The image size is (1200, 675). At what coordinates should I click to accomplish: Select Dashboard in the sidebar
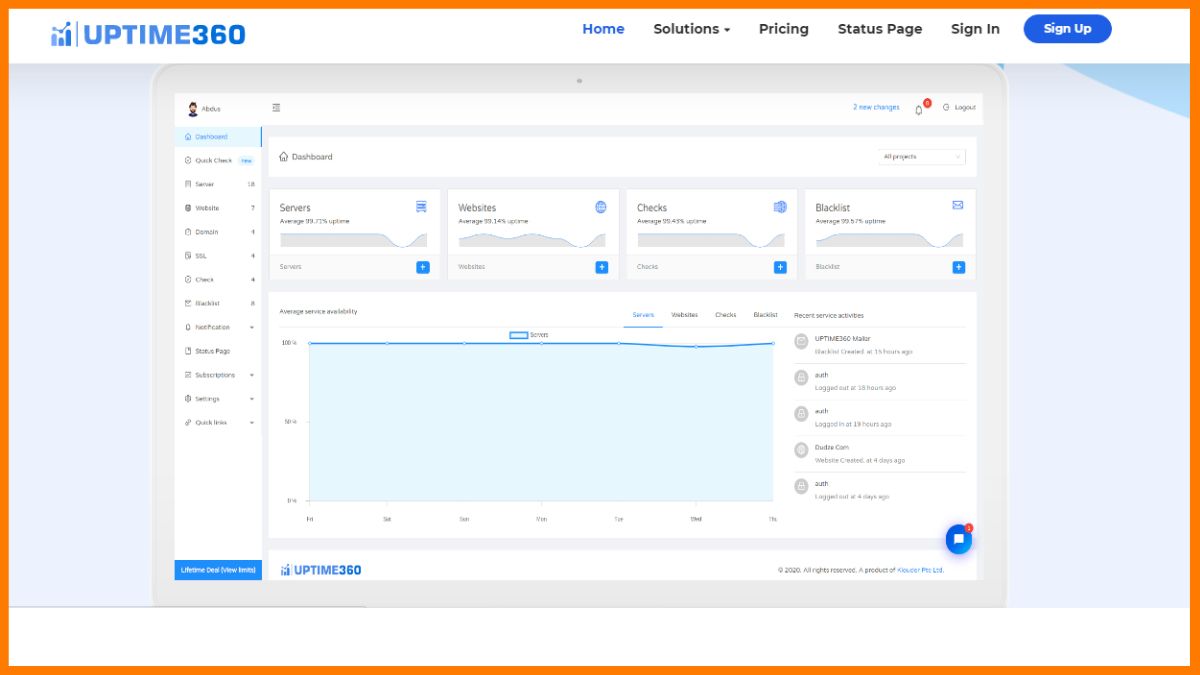tap(218, 137)
